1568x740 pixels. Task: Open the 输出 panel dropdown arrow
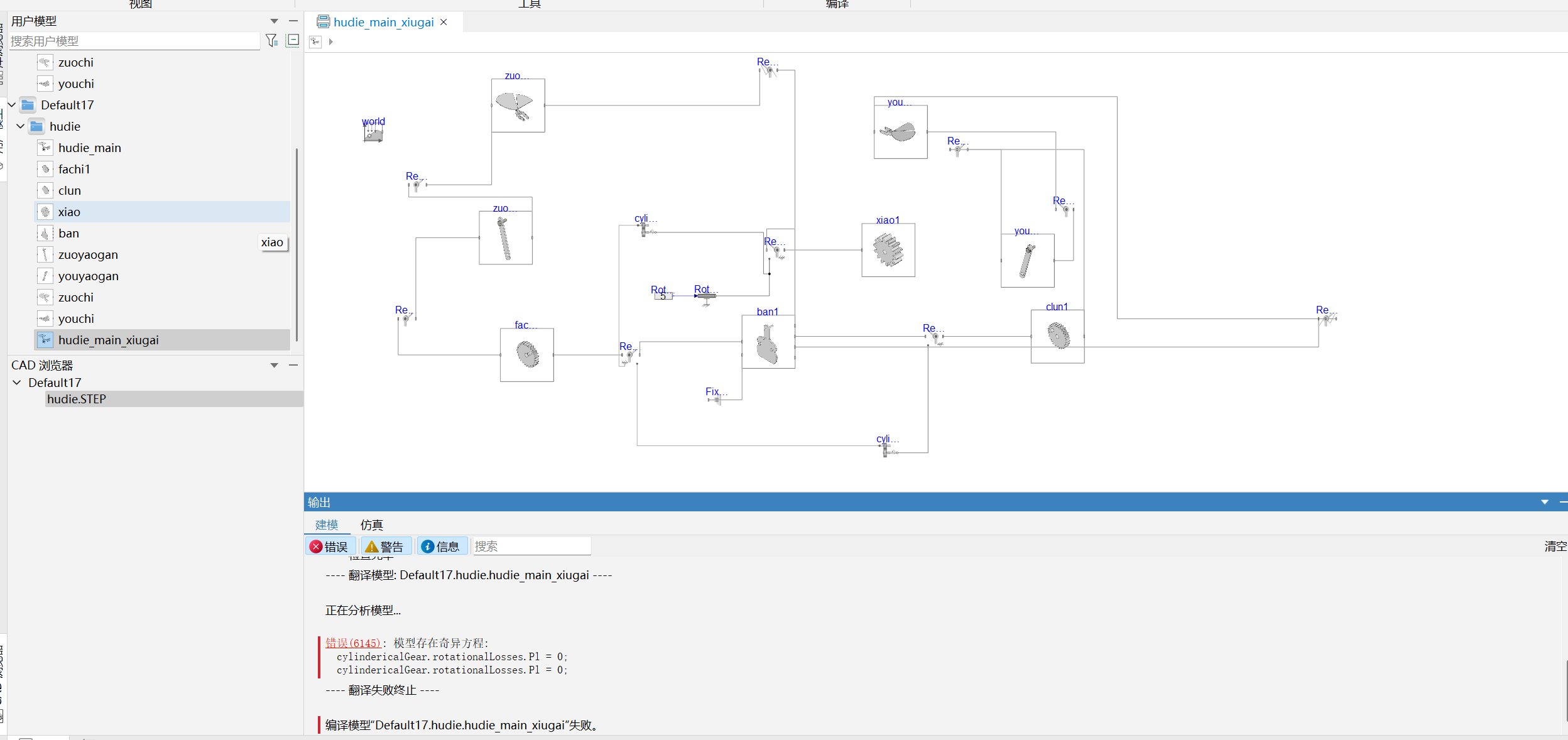click(x=1545, y=502)
